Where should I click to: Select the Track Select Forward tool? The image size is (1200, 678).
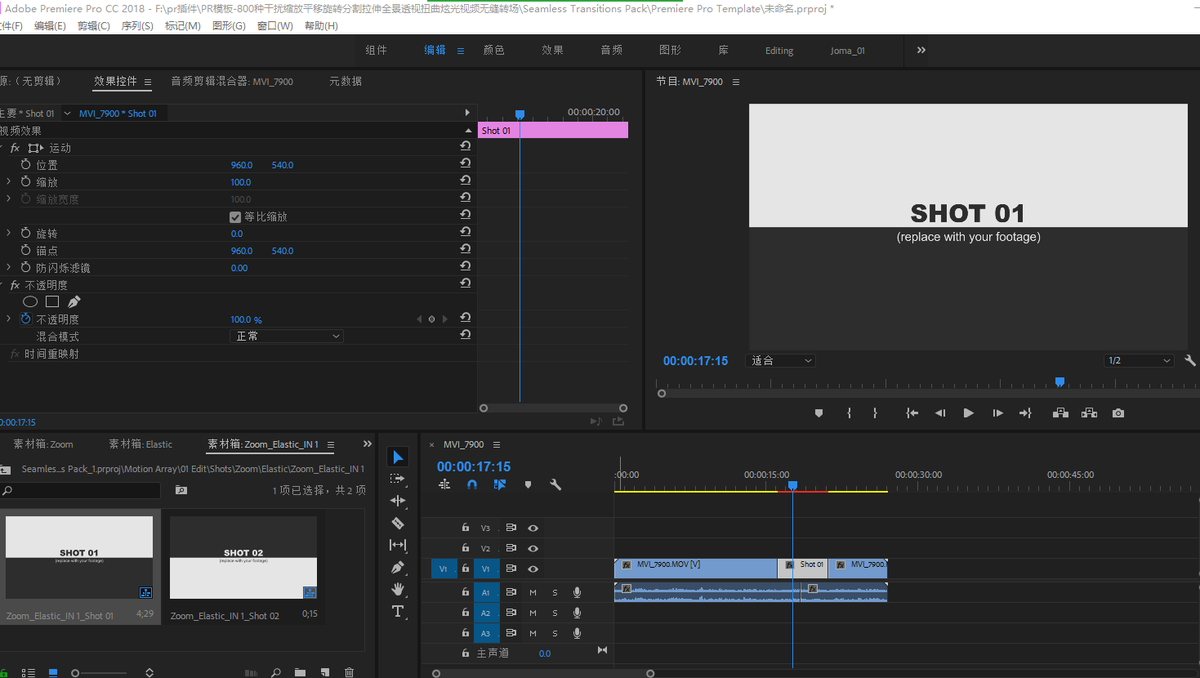click(398, 479)
